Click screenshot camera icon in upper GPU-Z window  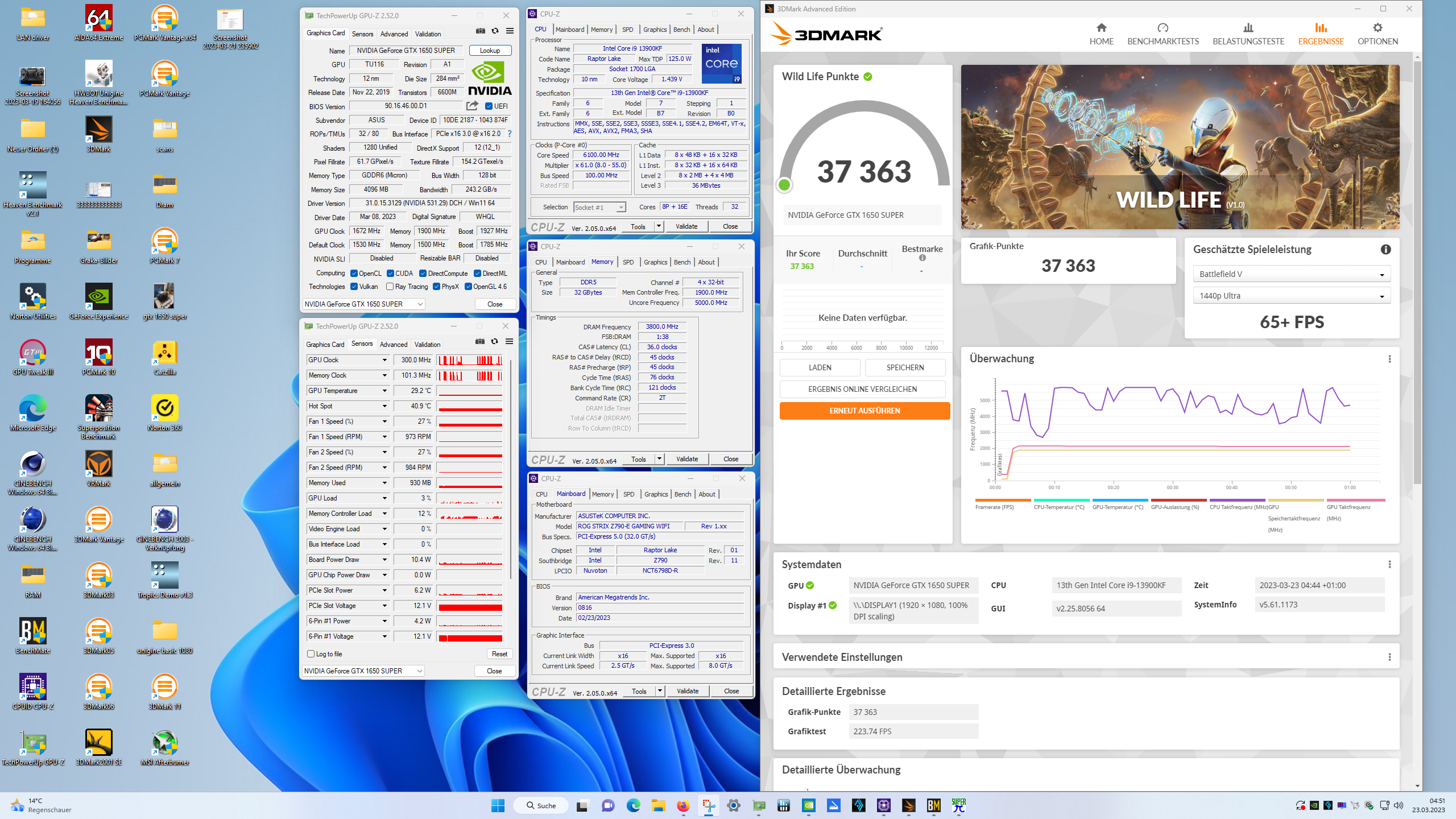click(x=481, y=31)
